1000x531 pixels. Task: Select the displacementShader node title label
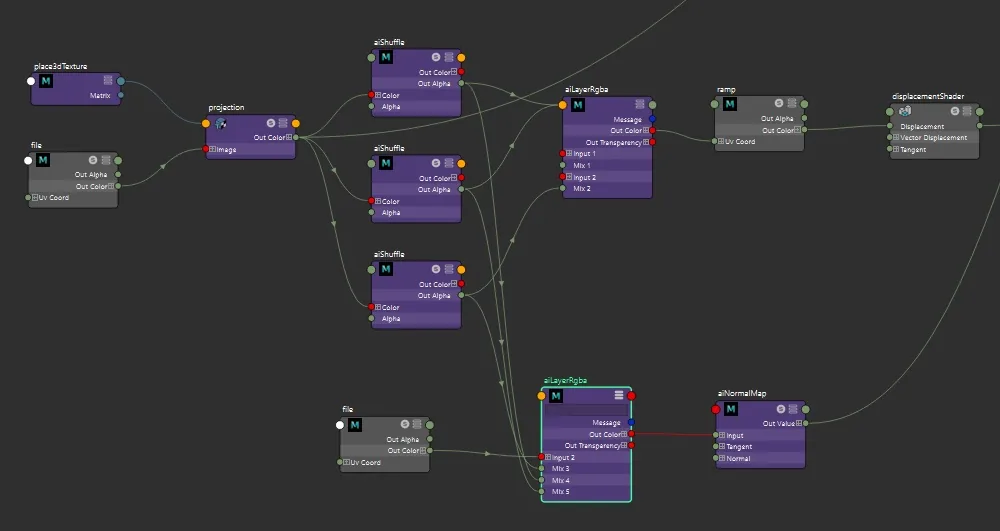click(x=927, y=96)
